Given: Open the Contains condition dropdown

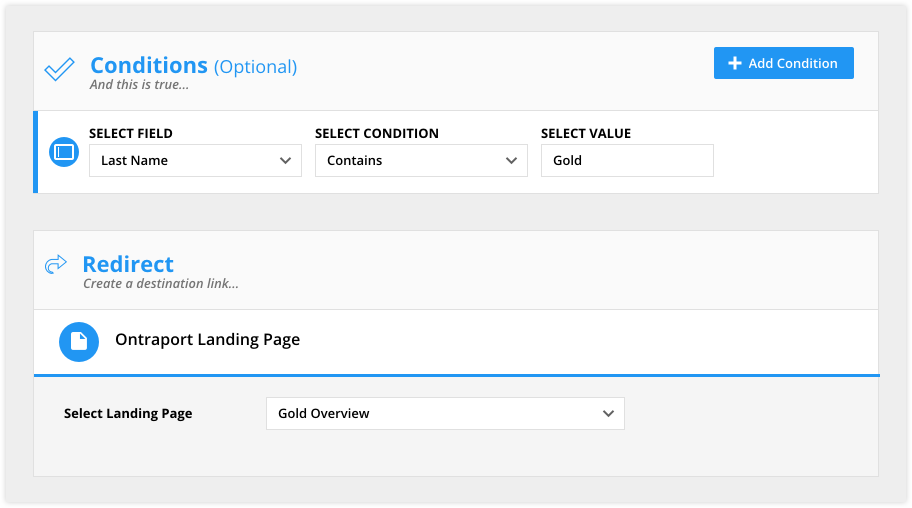Looking at the screenshot, I should click(421, 161).
